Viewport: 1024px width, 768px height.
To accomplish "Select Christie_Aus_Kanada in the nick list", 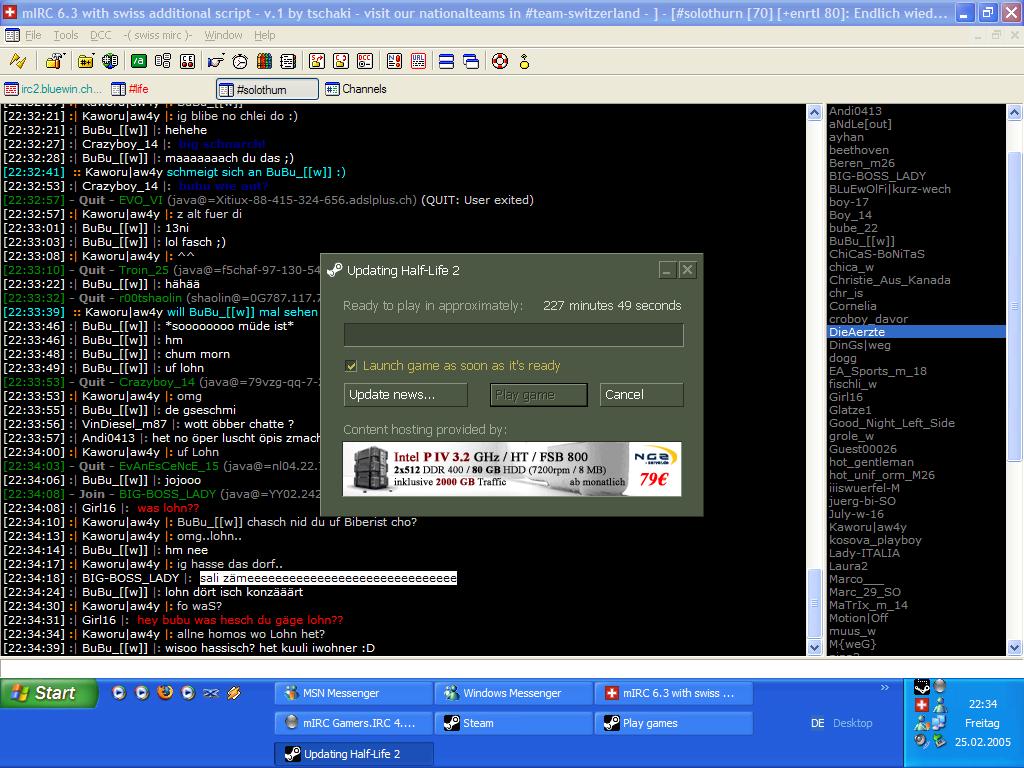I will 889,280.
